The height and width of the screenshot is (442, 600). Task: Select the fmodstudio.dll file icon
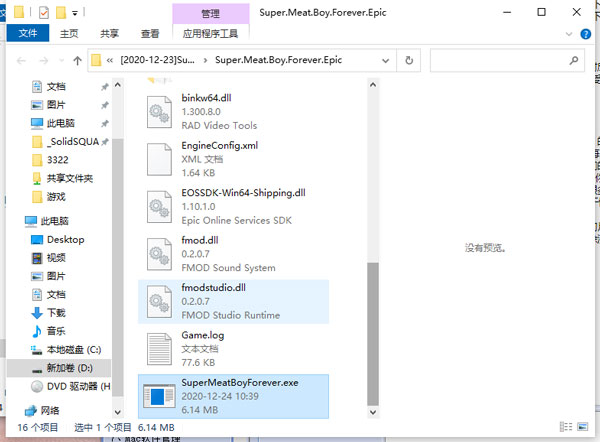click(x=159, y=302)
